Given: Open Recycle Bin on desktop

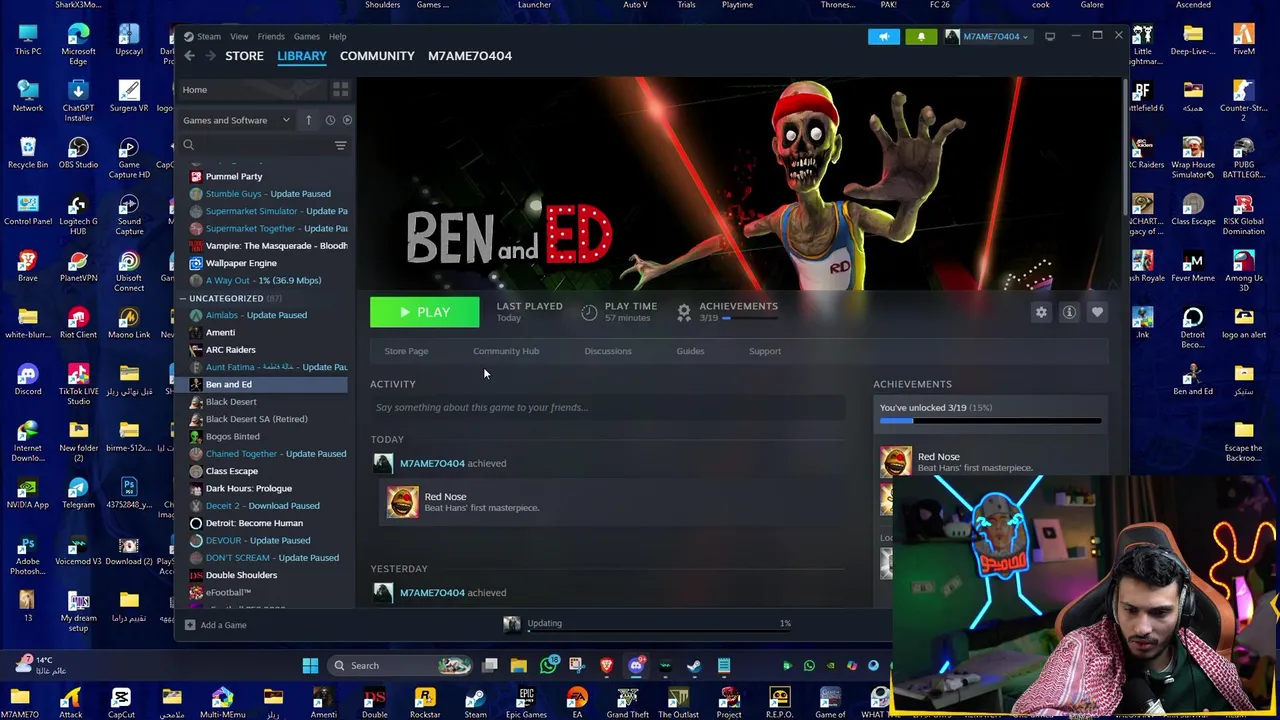Looking at the screenshot, I should click(x=28, y=153).
